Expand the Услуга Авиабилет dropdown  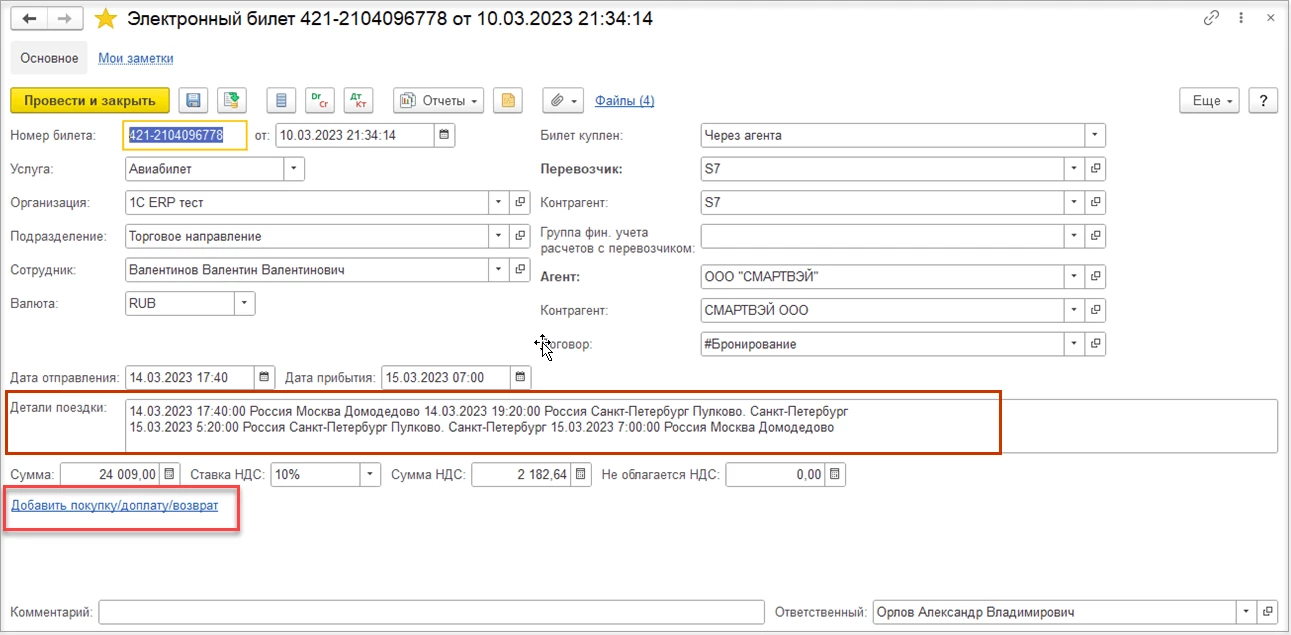point(294,169)
